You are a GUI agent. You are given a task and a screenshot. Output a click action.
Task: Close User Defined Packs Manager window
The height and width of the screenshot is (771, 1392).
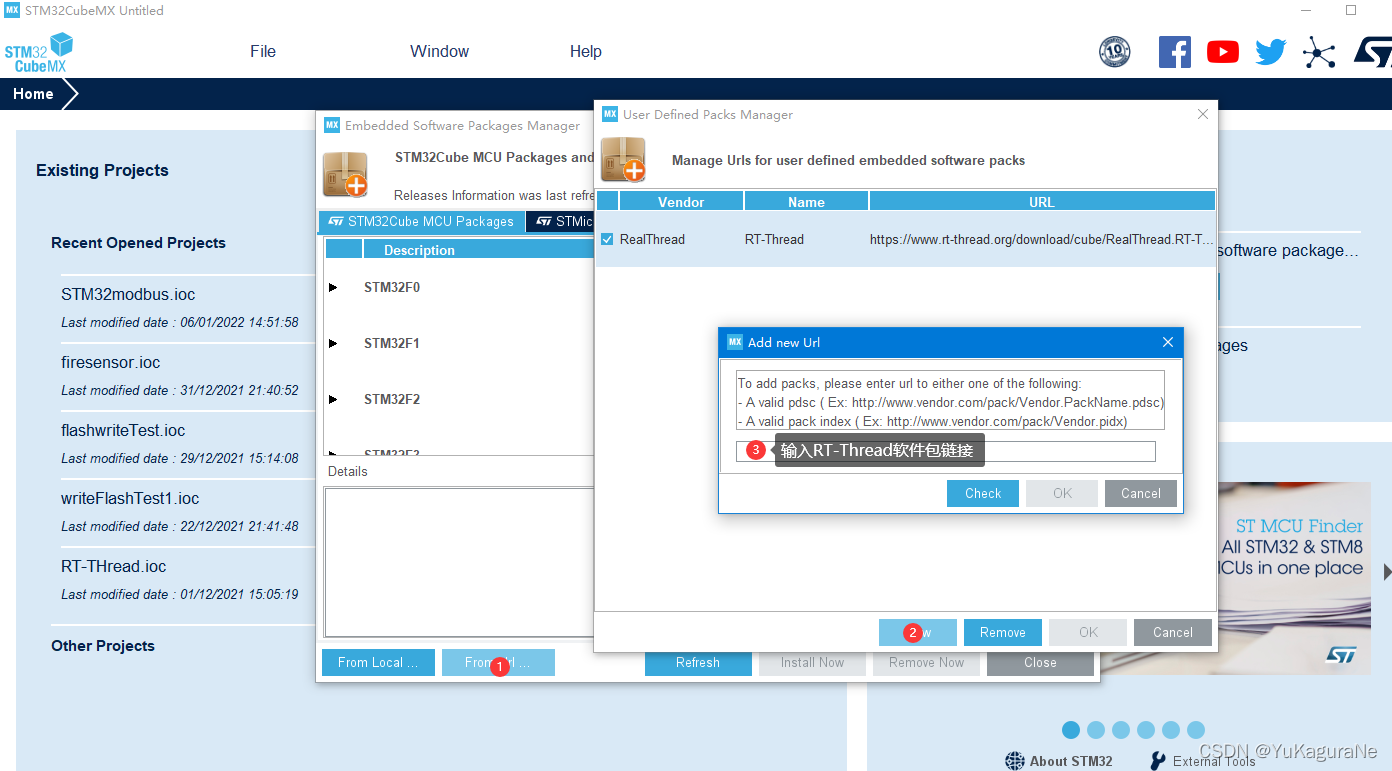pos(1203,114)
